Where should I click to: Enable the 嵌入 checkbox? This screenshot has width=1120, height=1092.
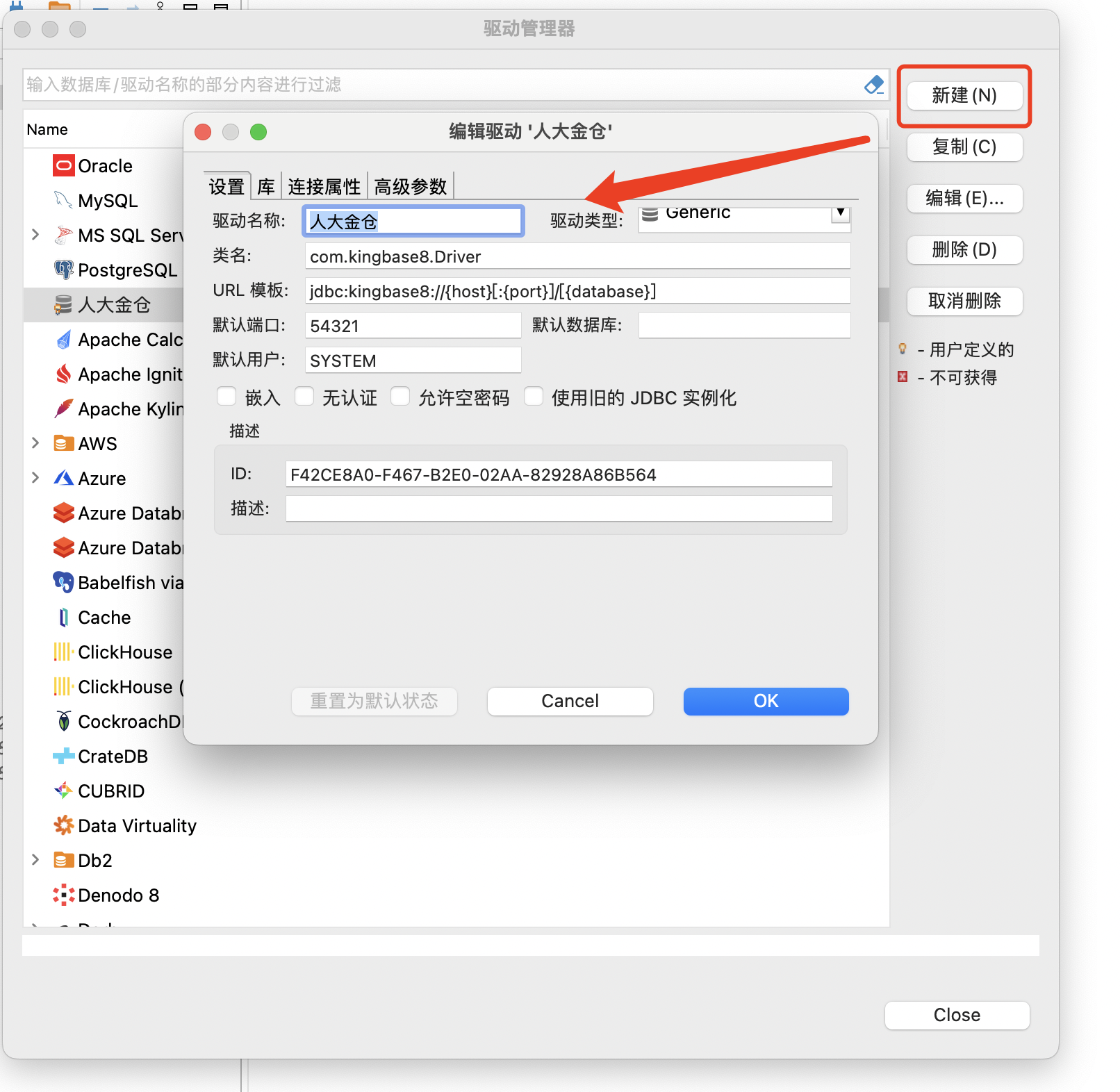[227, 397]
